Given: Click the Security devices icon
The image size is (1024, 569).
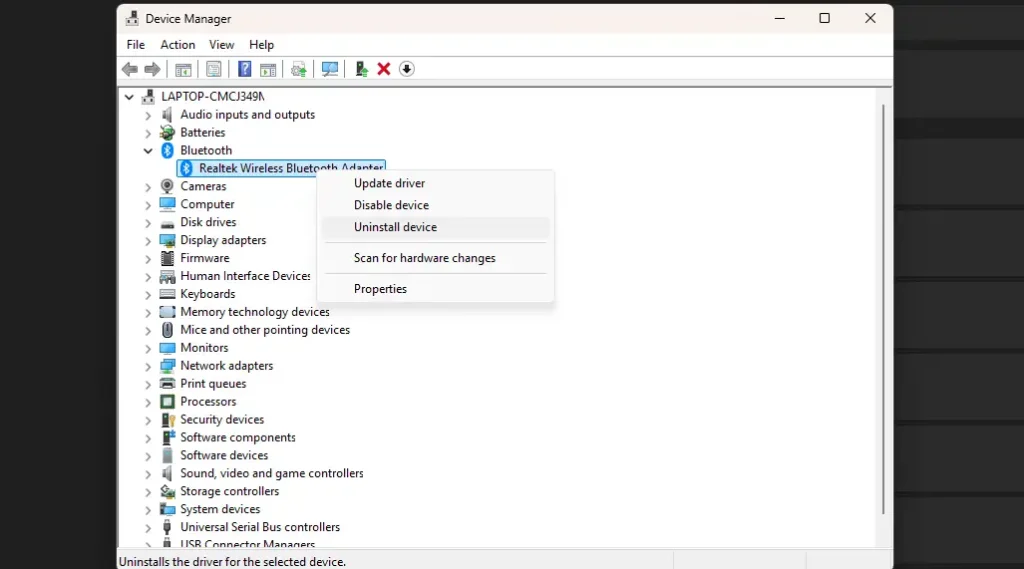Looking at the screenshot, I should pyautogui.click(x=167, y=419).
